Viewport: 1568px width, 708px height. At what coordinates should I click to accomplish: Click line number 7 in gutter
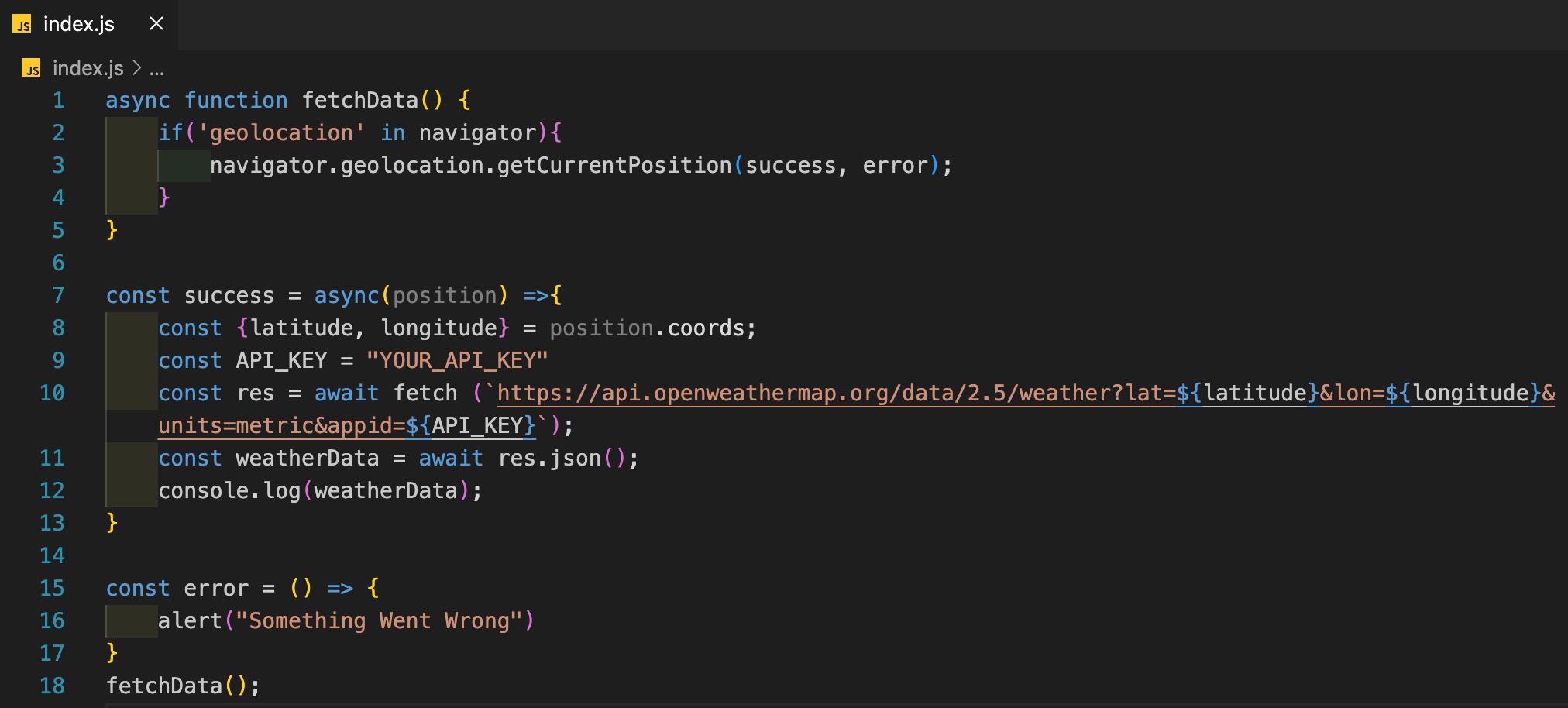click(58, 296)
